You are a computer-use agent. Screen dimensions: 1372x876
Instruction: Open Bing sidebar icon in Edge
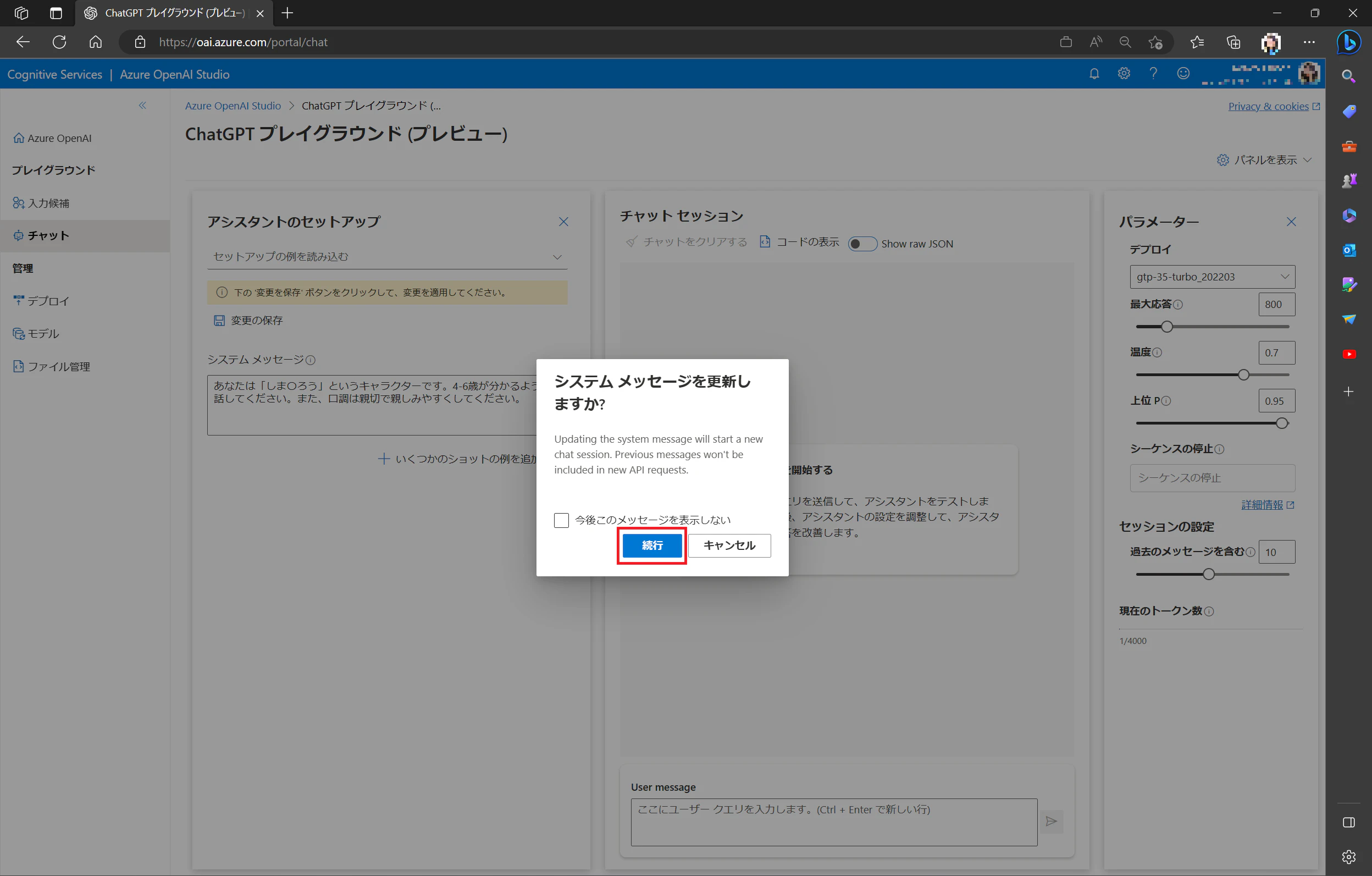[x=1349, y=42]
